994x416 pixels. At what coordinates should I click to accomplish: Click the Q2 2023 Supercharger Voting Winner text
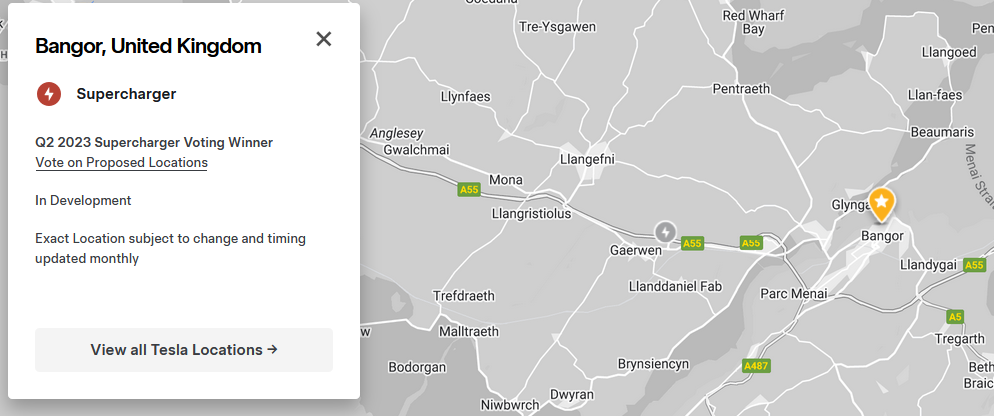(x=154, y=142)
